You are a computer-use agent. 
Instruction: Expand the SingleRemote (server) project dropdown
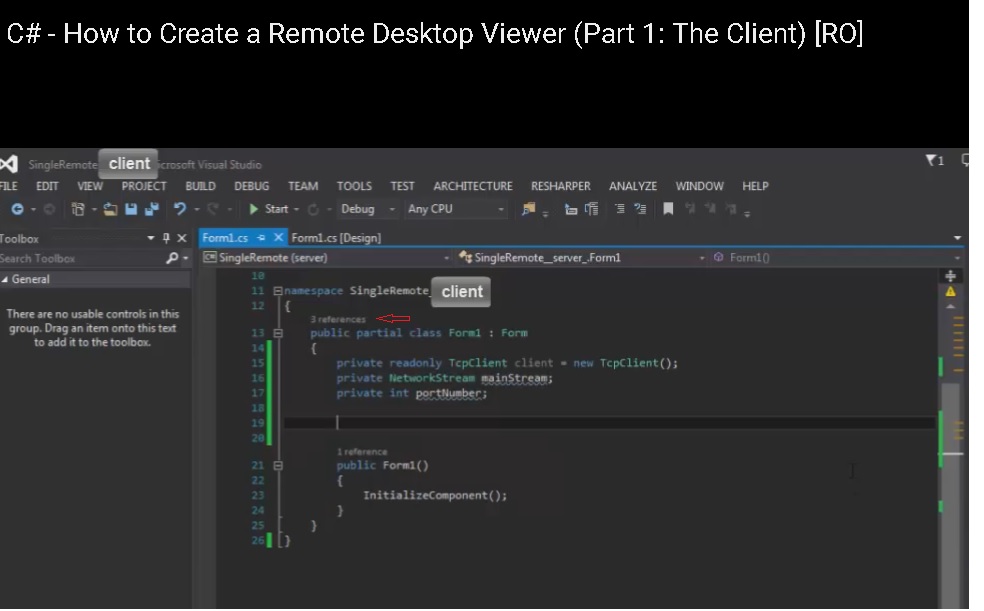(447, 258)
